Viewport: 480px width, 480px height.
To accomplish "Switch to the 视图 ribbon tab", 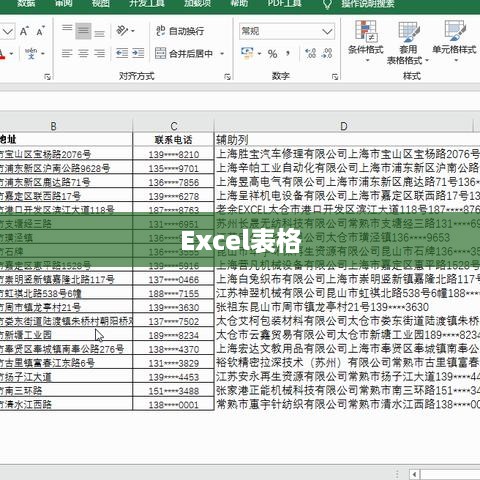I will click(x=101, y=3).
